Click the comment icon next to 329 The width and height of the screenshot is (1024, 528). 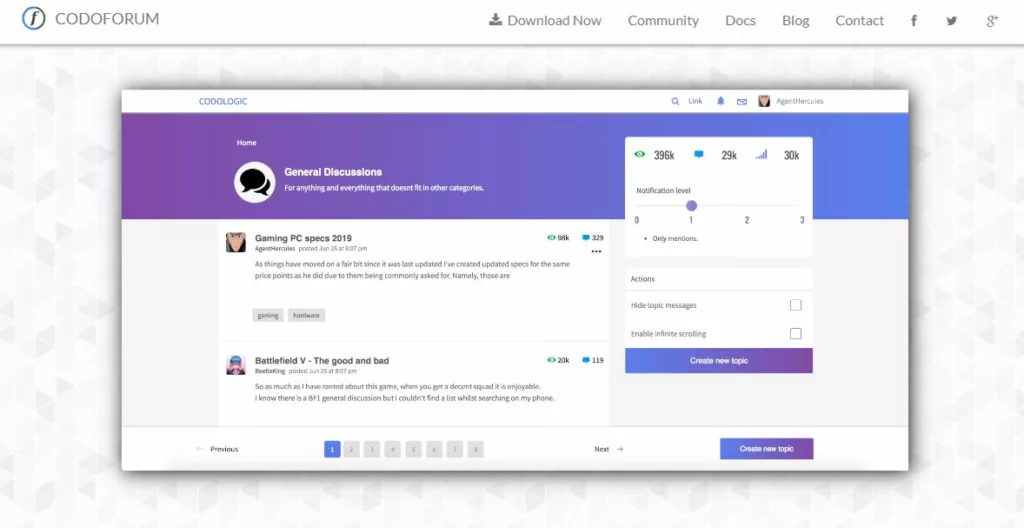click(586, 238)
